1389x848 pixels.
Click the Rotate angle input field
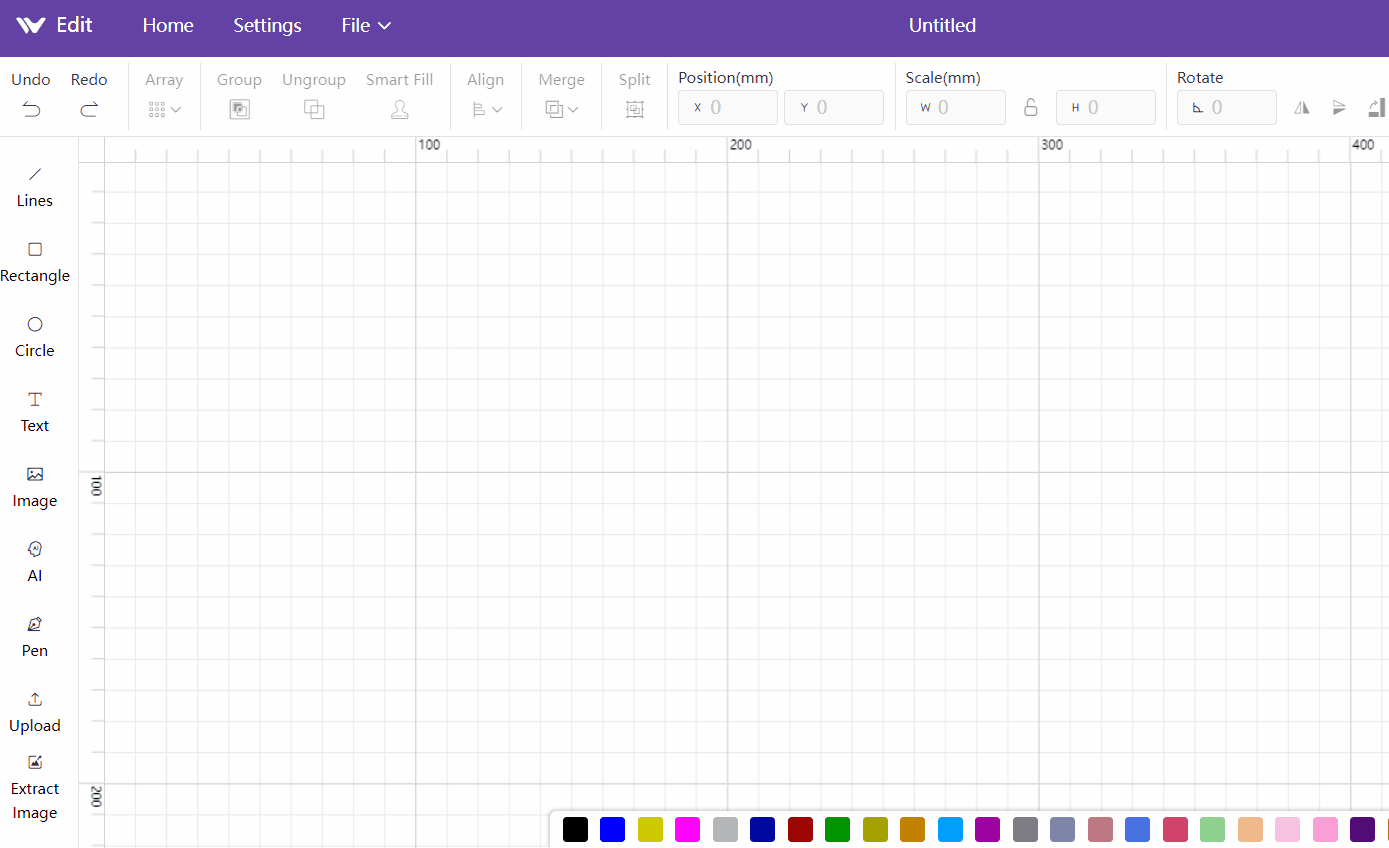pyautogui.click(x=1227, y=108)
